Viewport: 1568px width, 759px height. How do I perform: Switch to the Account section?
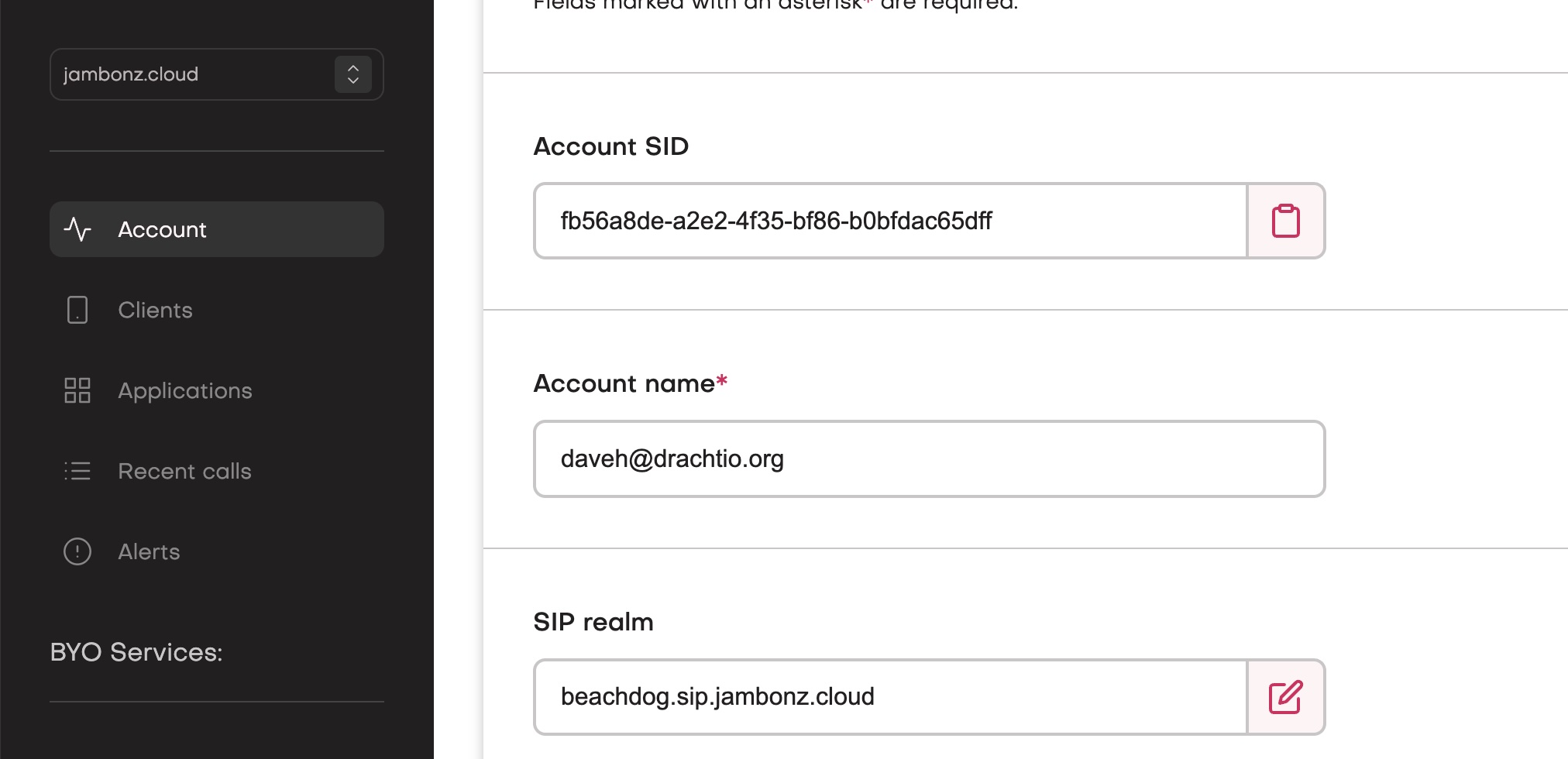[162, 228]
